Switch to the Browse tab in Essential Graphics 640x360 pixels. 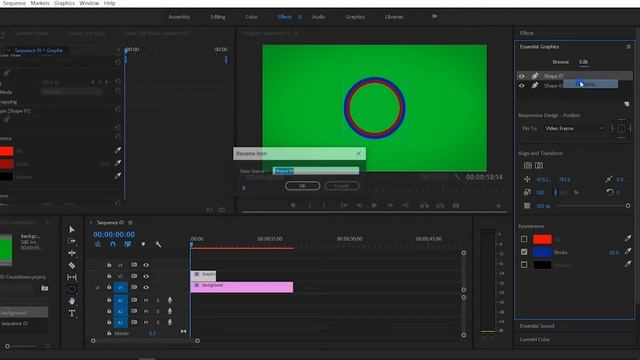click(560, 62)
